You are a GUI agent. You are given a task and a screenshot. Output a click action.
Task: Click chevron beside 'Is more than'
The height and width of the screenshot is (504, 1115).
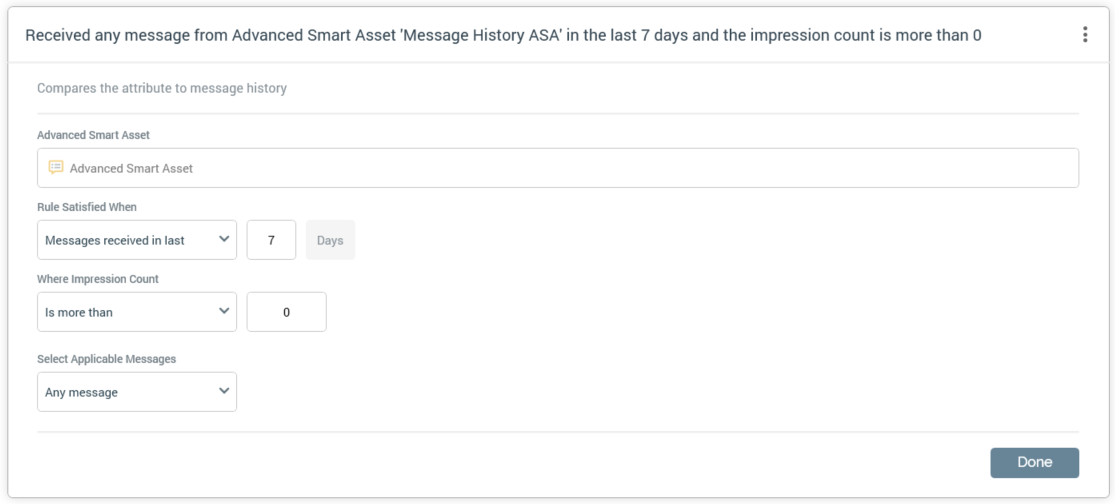(223, 312)
